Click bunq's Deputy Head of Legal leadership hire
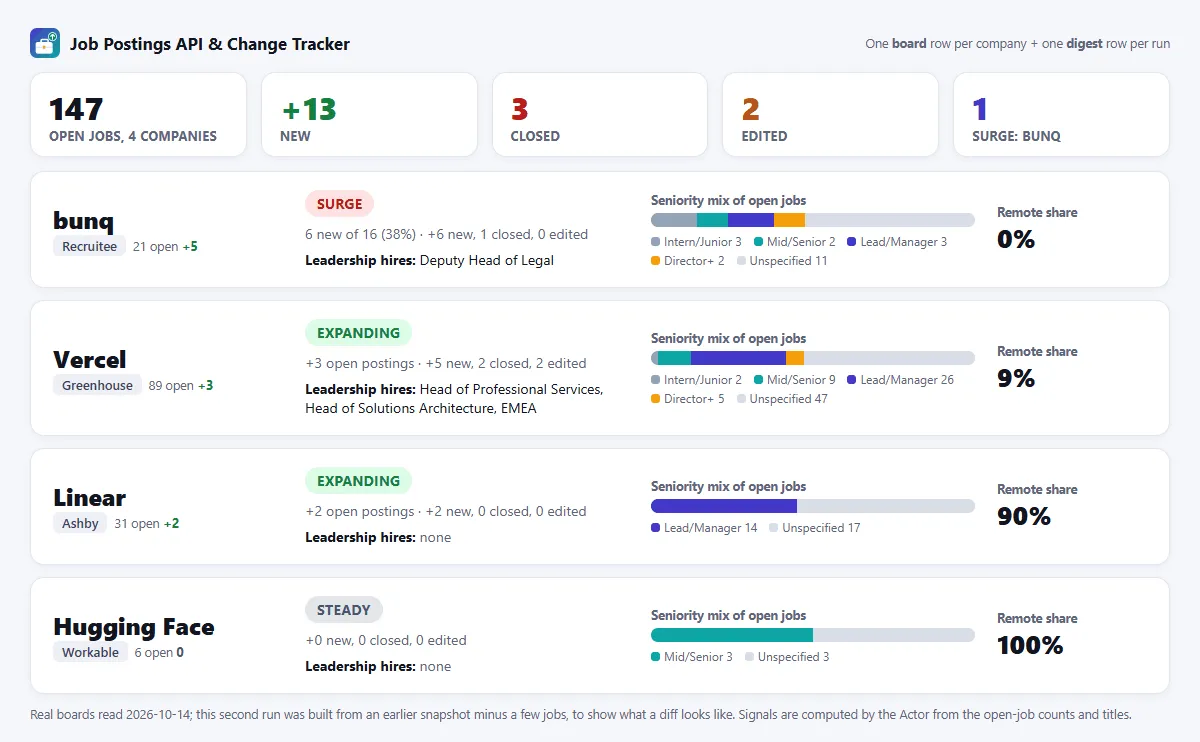1200x742 pixels. click(487, 260)
